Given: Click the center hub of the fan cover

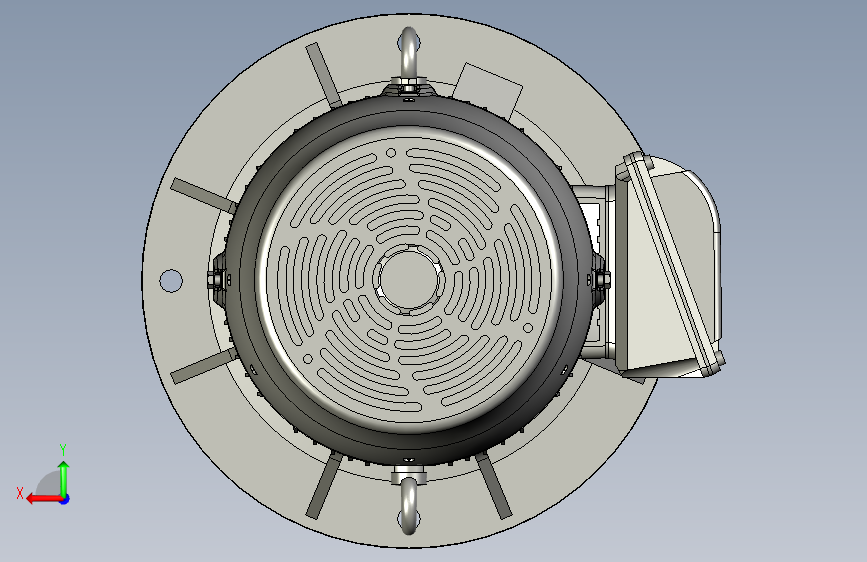Looking at the screenshot, I should click(409, 279).
